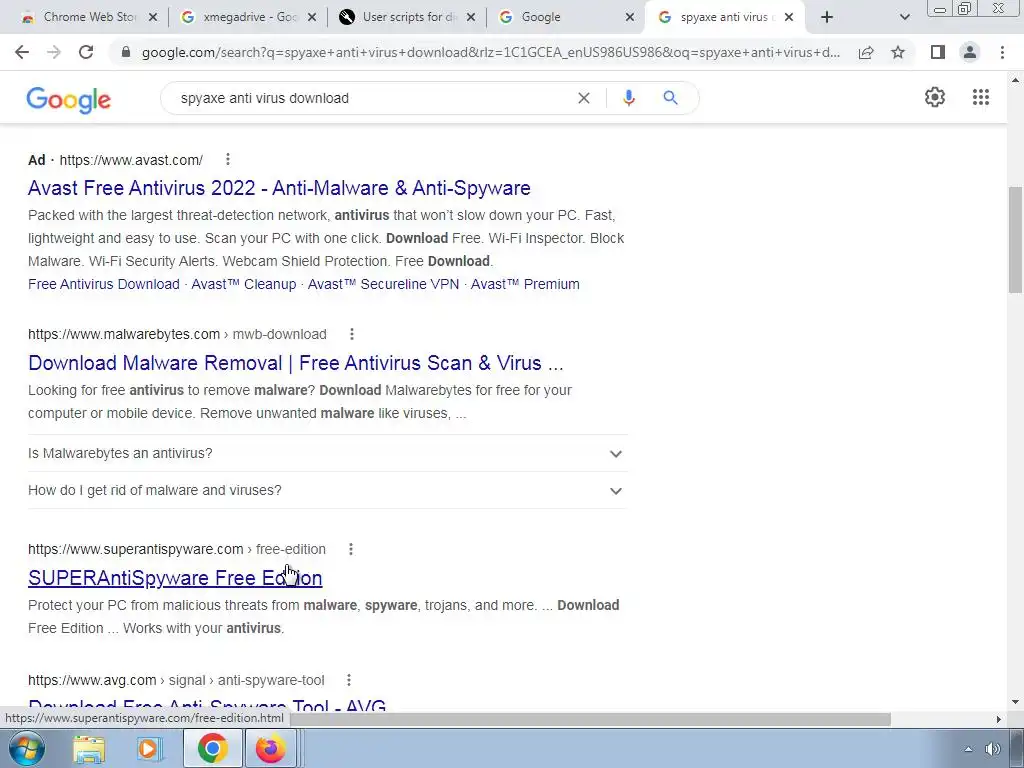
Task: Open Google quick settings gear
Action: coord(935,97)
